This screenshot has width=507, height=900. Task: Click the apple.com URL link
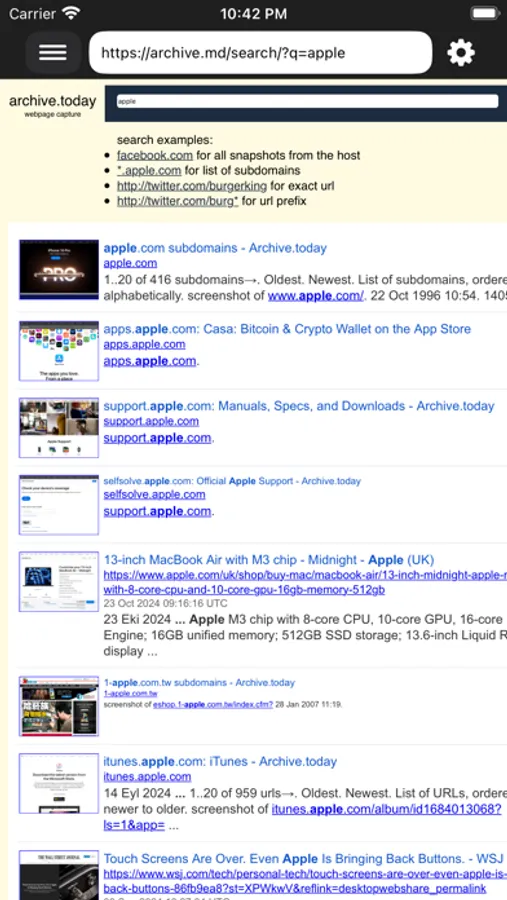130,263
